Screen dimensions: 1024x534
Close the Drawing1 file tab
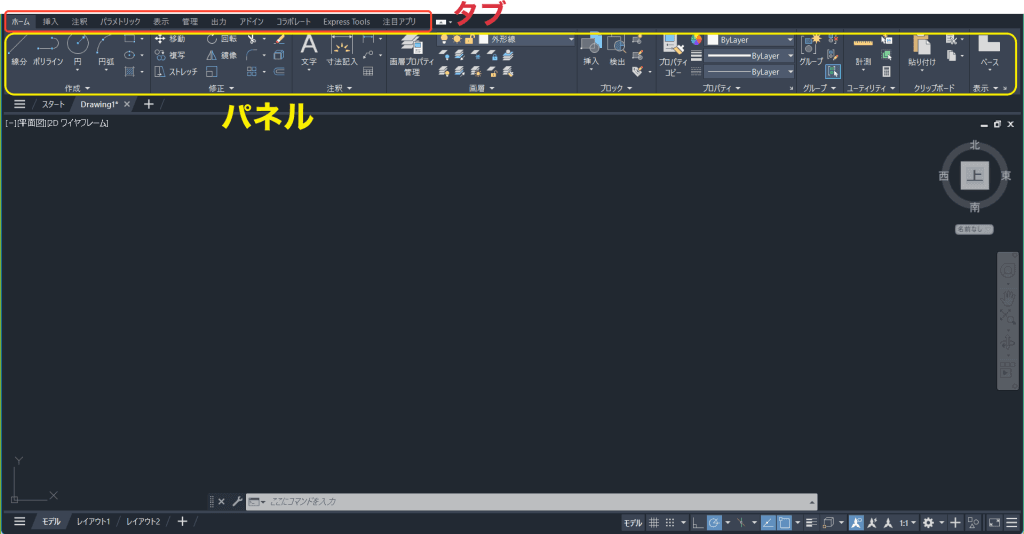[127, 104]
